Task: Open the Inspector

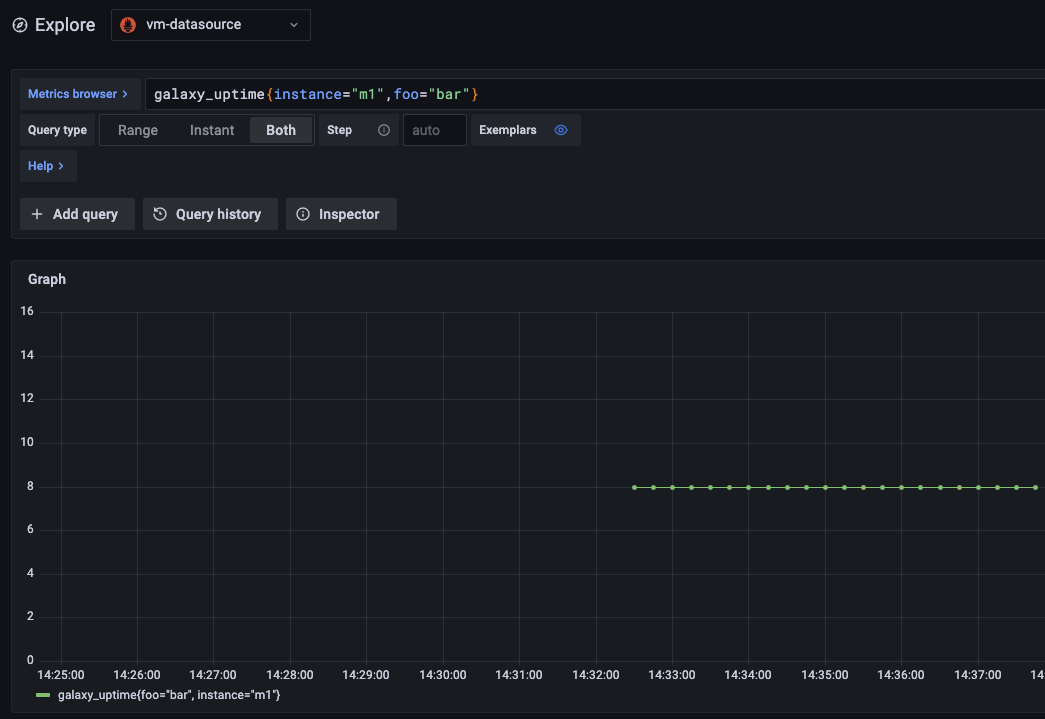Action: 341,214
